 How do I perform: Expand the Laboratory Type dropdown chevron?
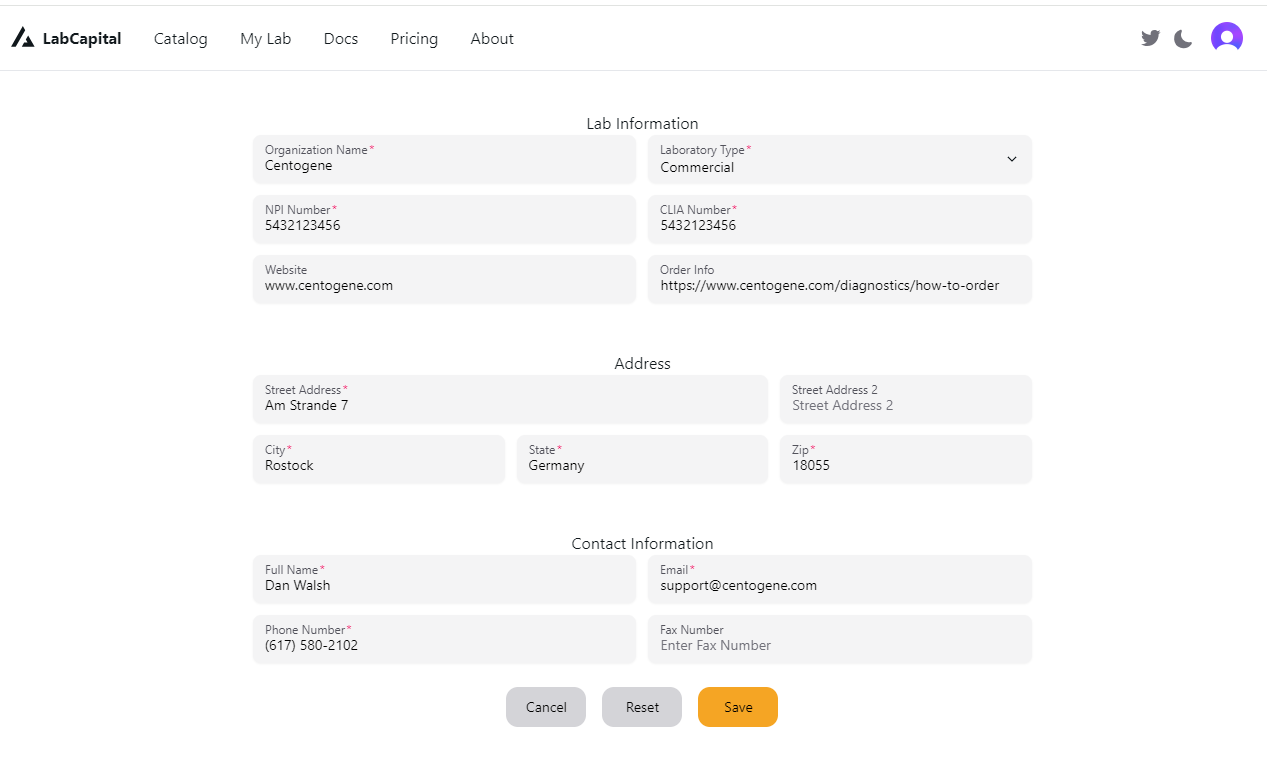1012,159
